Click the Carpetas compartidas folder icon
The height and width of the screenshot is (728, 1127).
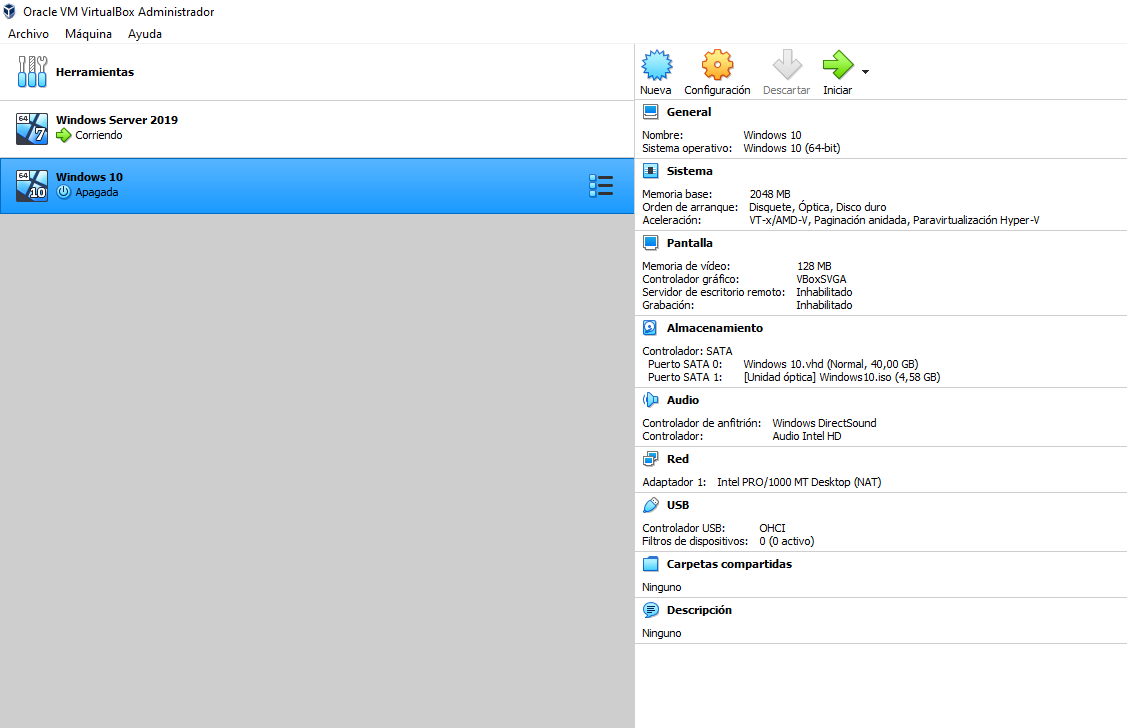click(x=650, y=564)
